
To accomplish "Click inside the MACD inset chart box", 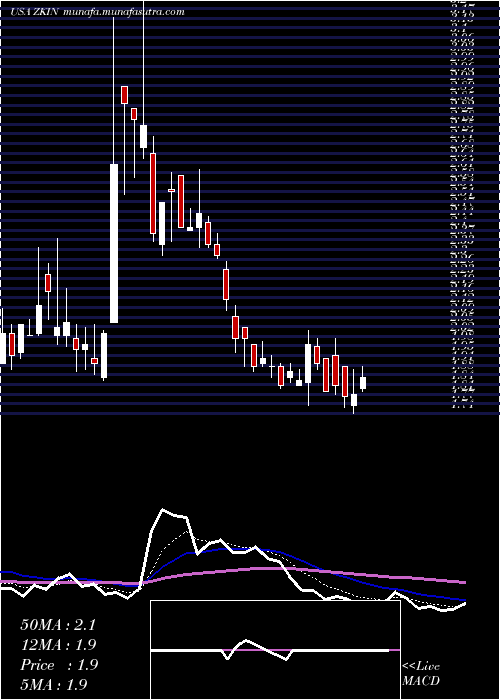I will pyautogui.click(x=275, y=650).
